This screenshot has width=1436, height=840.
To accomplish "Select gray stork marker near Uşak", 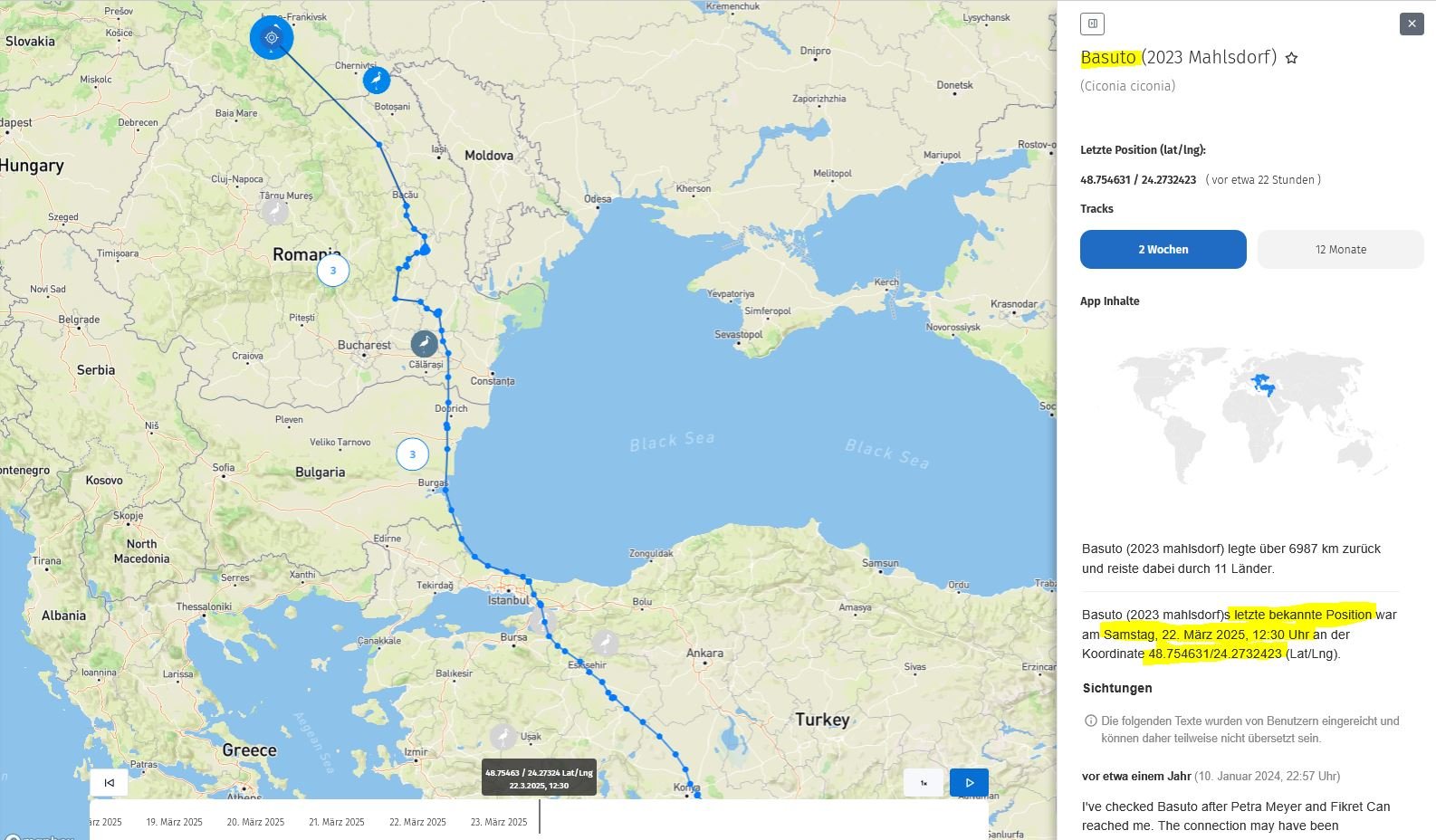I will (503, 737).
